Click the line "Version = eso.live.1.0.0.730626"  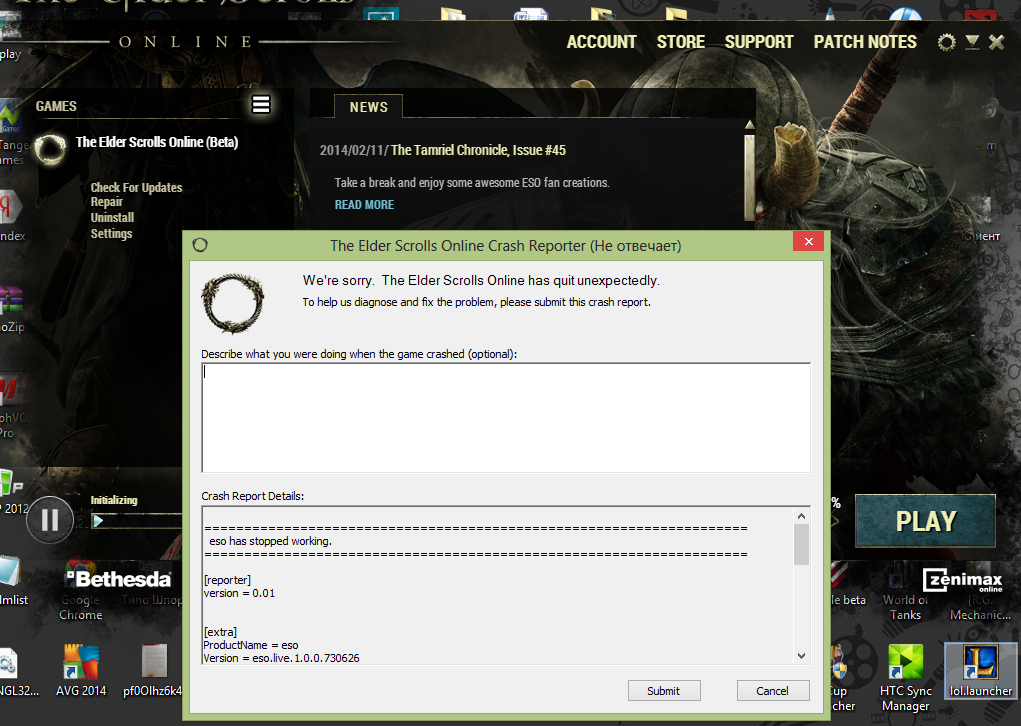pos(281,658)
